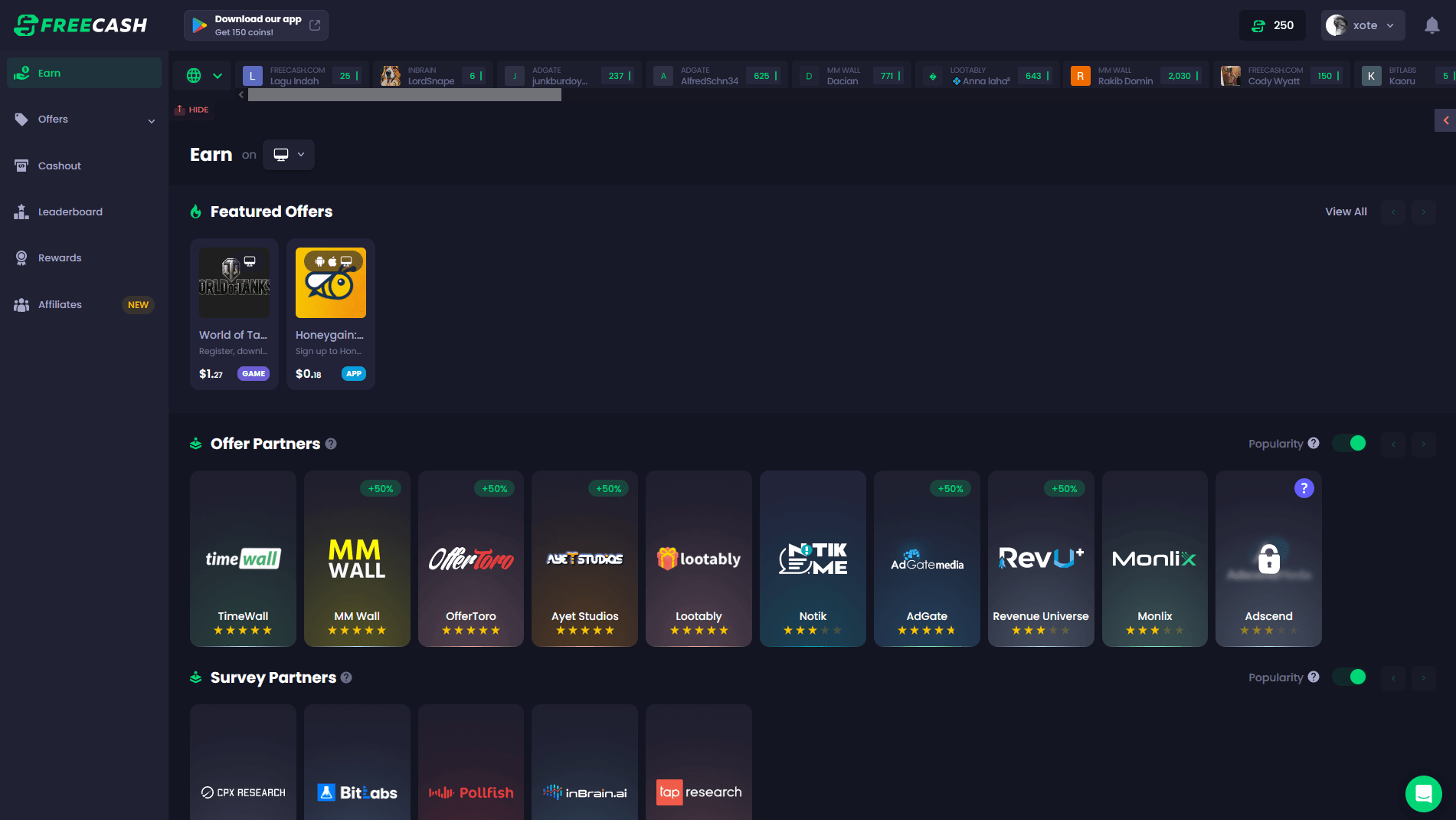Viewport: 1456px width, 820px height.
Task: Click the Freecash logo
Action: click(80, 24)
